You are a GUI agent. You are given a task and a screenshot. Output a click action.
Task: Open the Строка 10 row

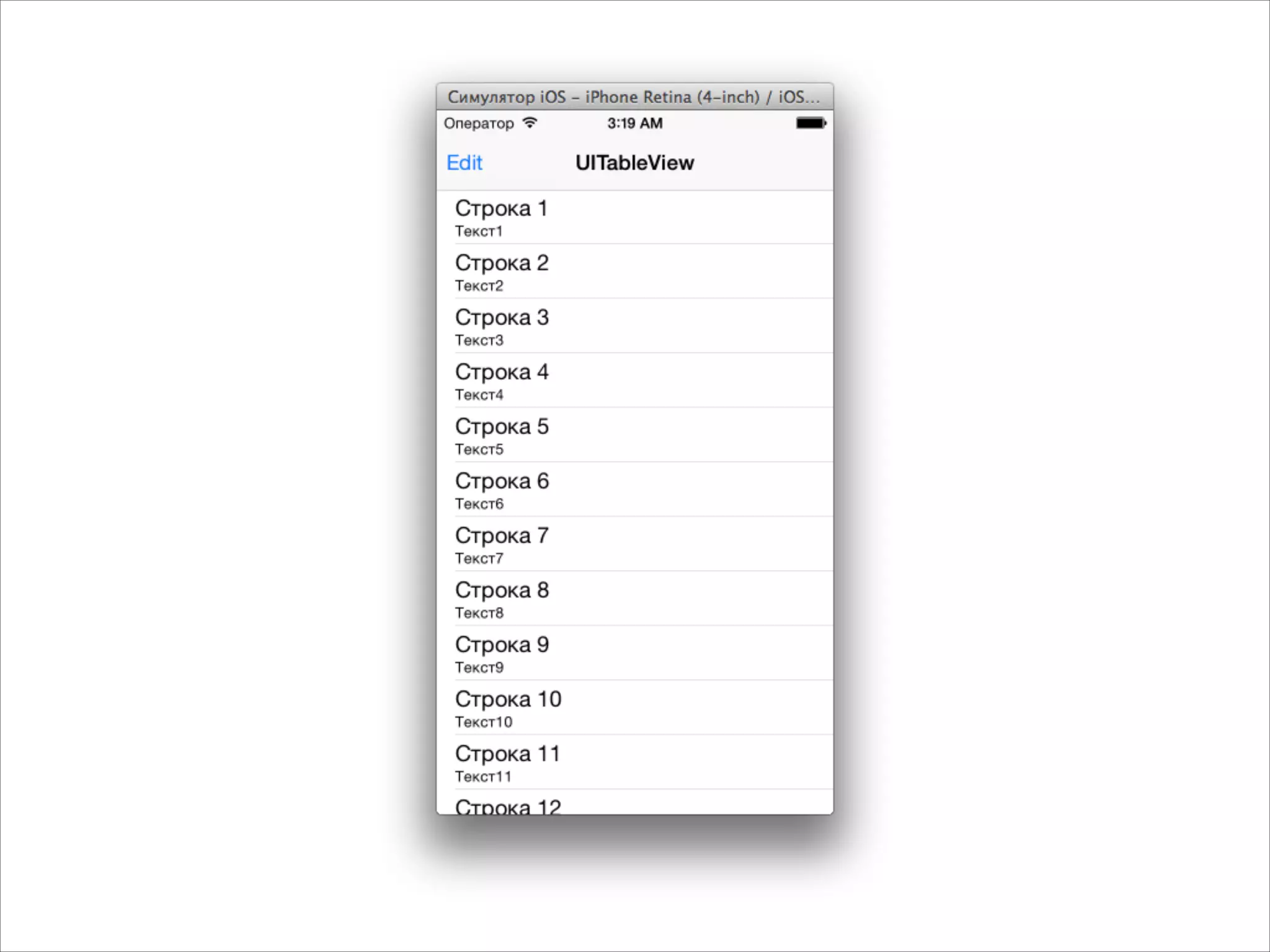635,708
